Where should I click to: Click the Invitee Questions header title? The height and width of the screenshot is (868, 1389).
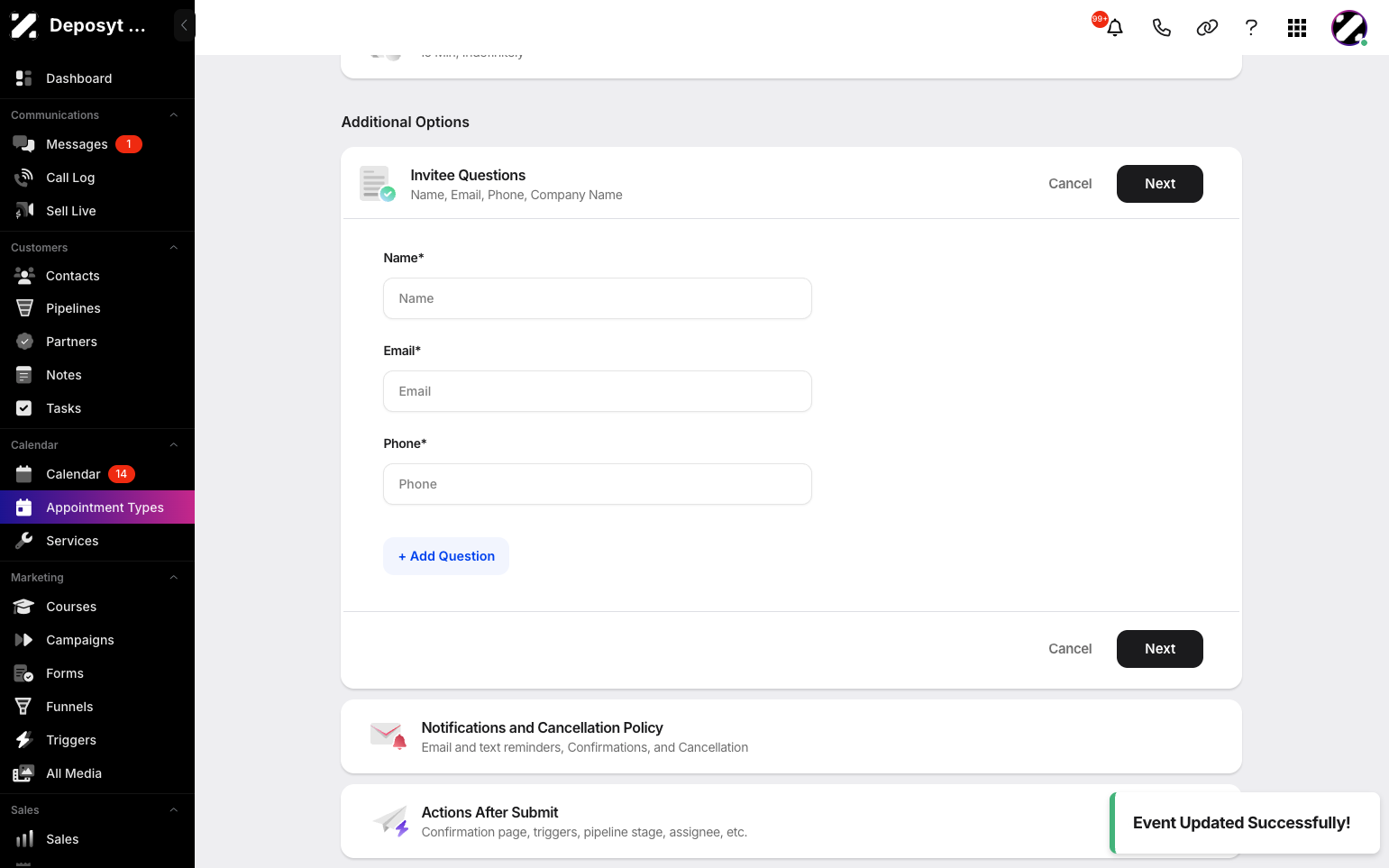pyautogui.click(x=468, y=175)
